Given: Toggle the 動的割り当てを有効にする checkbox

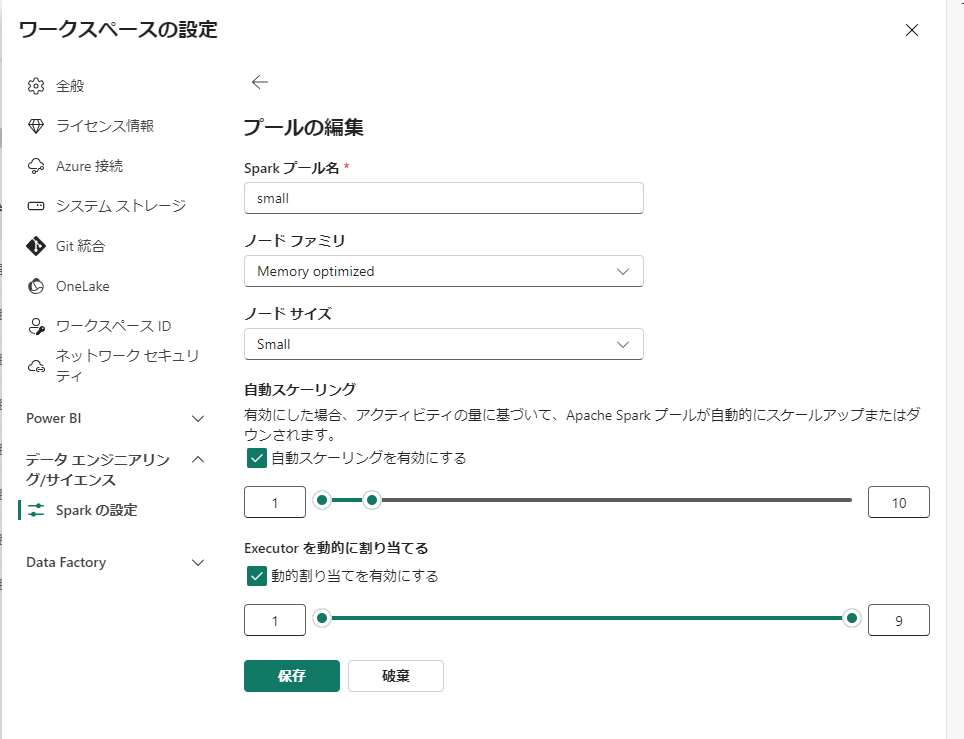Looking at the screenshot, I should [256, 576].
